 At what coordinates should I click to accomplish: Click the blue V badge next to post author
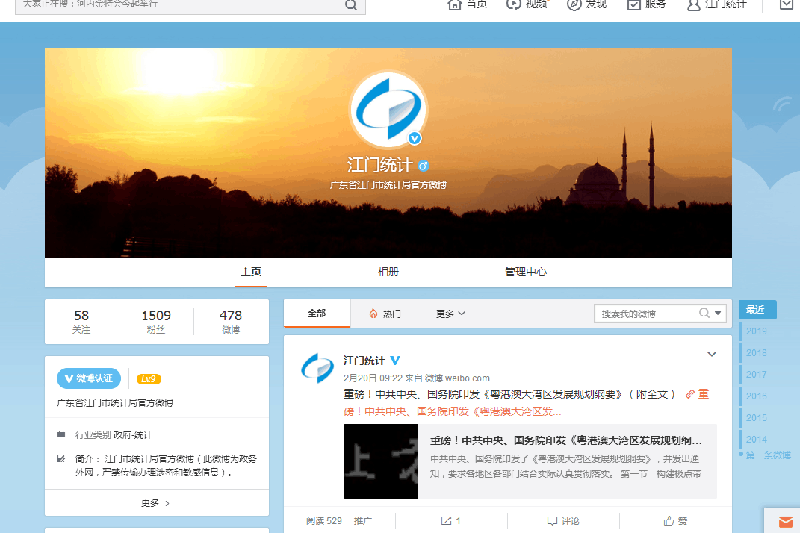click(395, 360)
